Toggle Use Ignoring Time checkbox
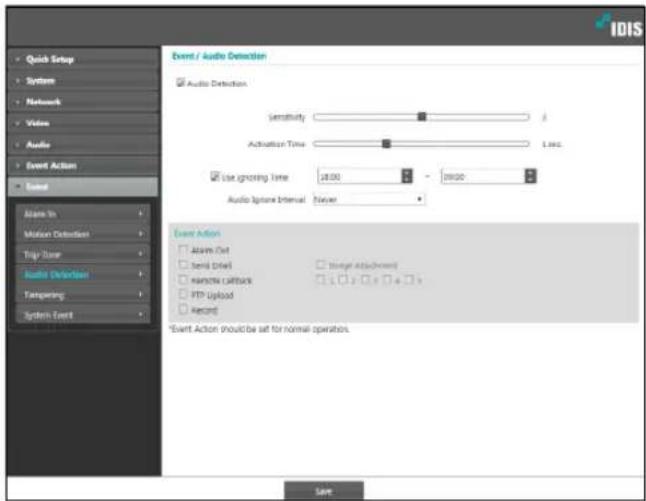 tap(215, 176)
